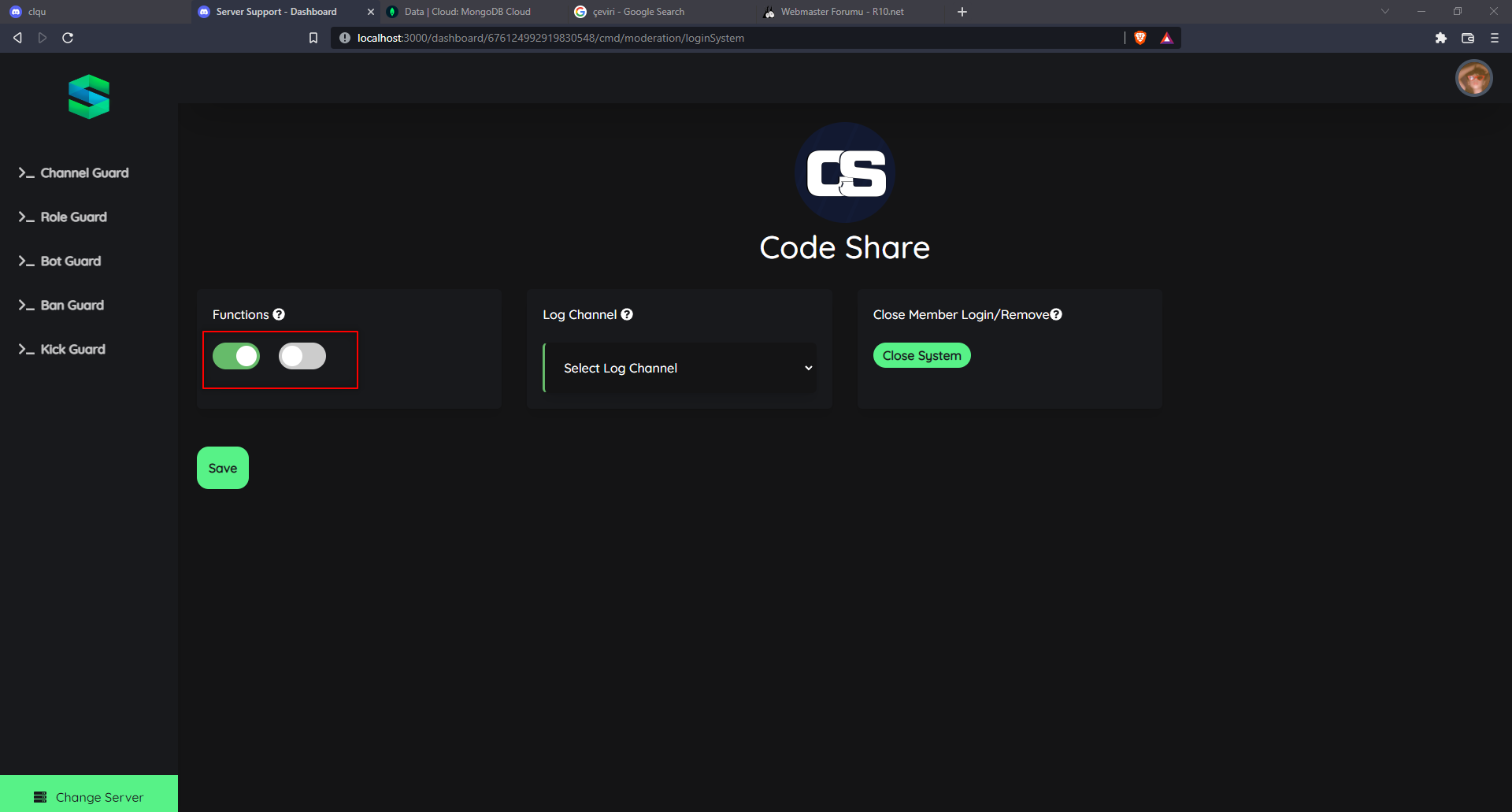The width and height of the screenshot is (1512, 812).
Task: Open the browser hamburger menu
Action: click(1495, 38)
